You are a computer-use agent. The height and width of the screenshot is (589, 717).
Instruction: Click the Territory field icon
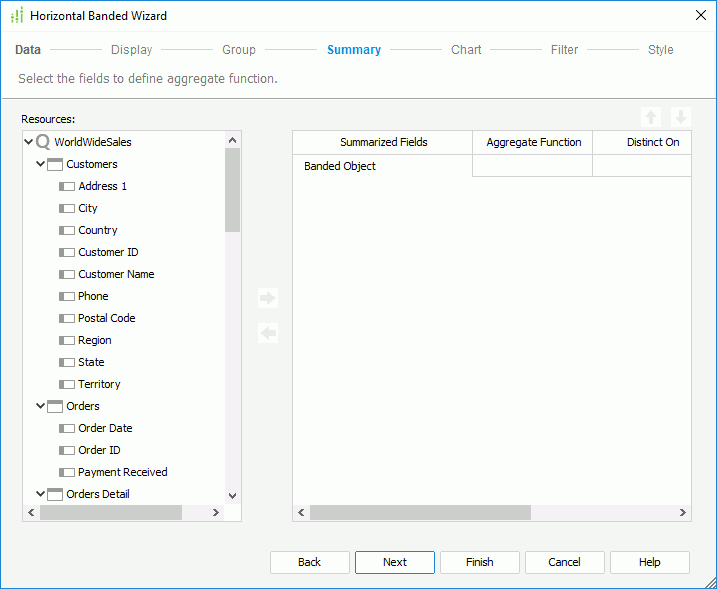coord(67,384)
